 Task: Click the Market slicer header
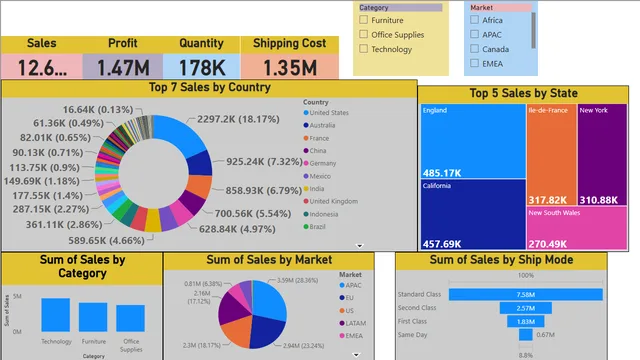tap(500, 7)
